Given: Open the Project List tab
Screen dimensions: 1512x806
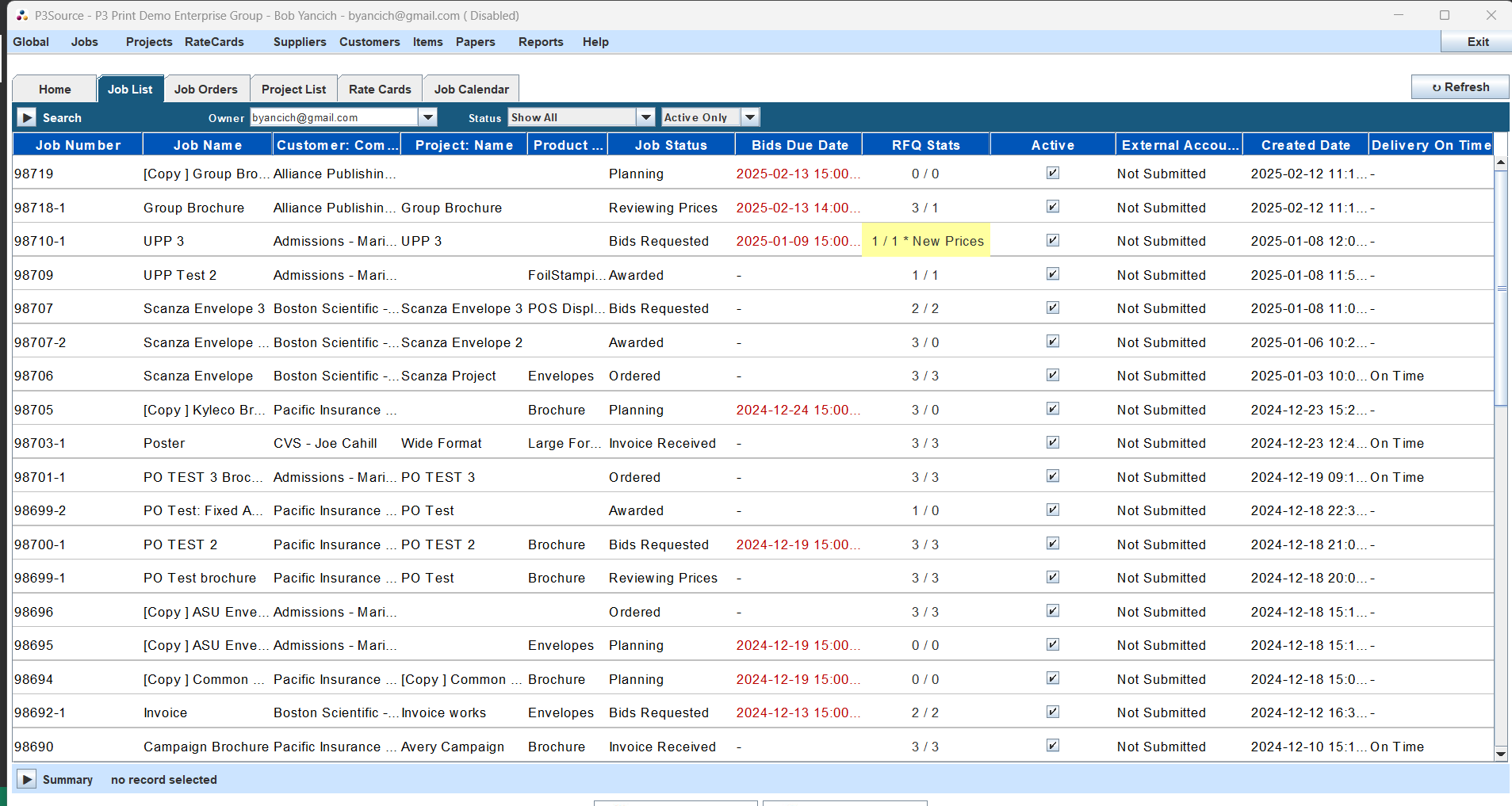Looking at the screenshot, I should coord(293,89).
